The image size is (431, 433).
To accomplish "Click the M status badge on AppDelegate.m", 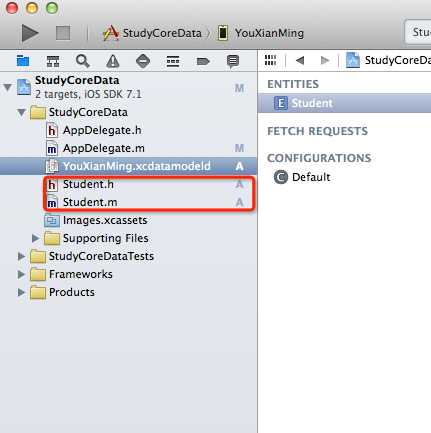I will pos(239,148).
